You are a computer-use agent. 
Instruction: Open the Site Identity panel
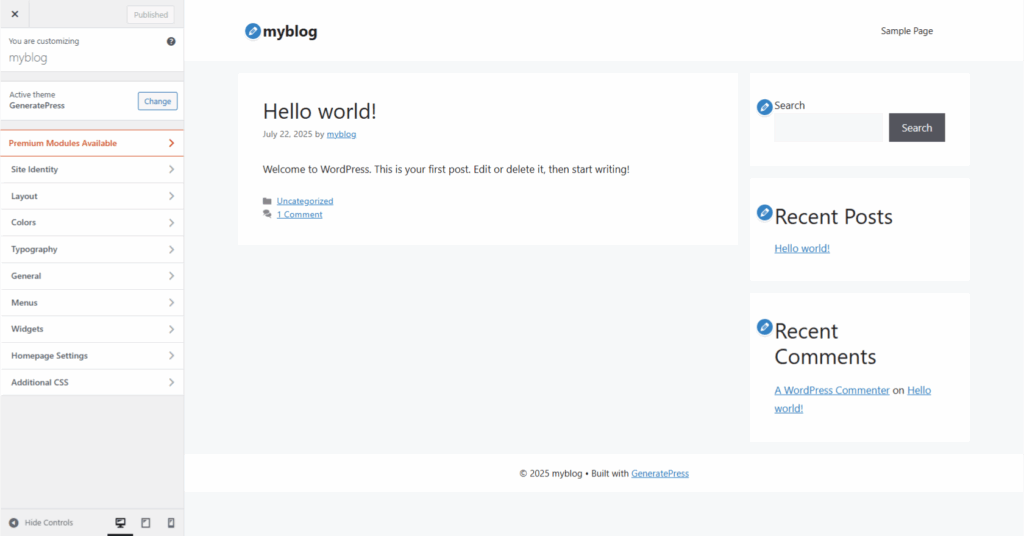click(92, 169)
